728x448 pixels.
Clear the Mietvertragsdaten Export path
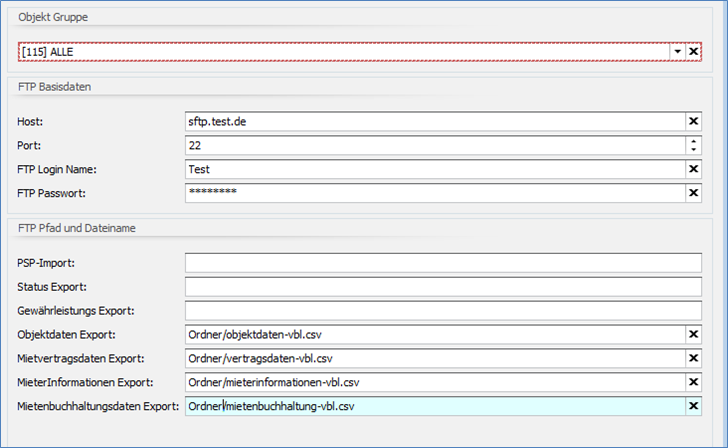point(693,358)
